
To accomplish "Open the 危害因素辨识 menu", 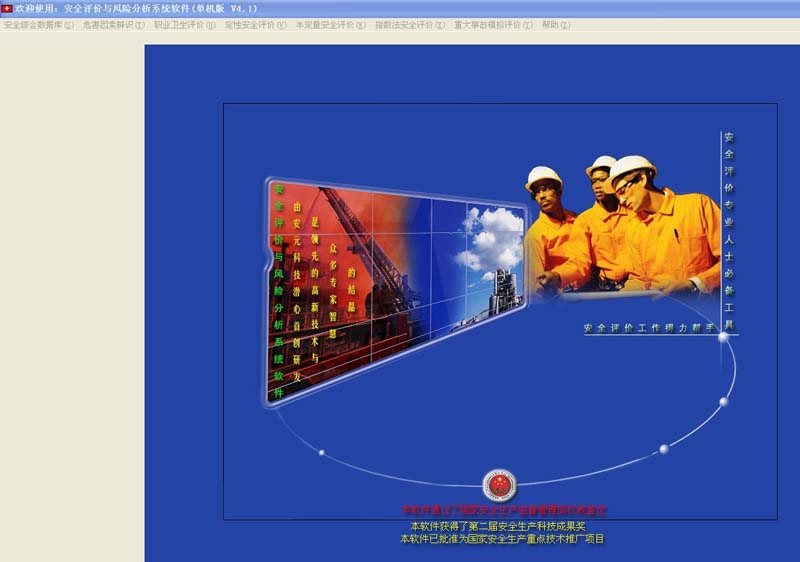I will [113, 24].
